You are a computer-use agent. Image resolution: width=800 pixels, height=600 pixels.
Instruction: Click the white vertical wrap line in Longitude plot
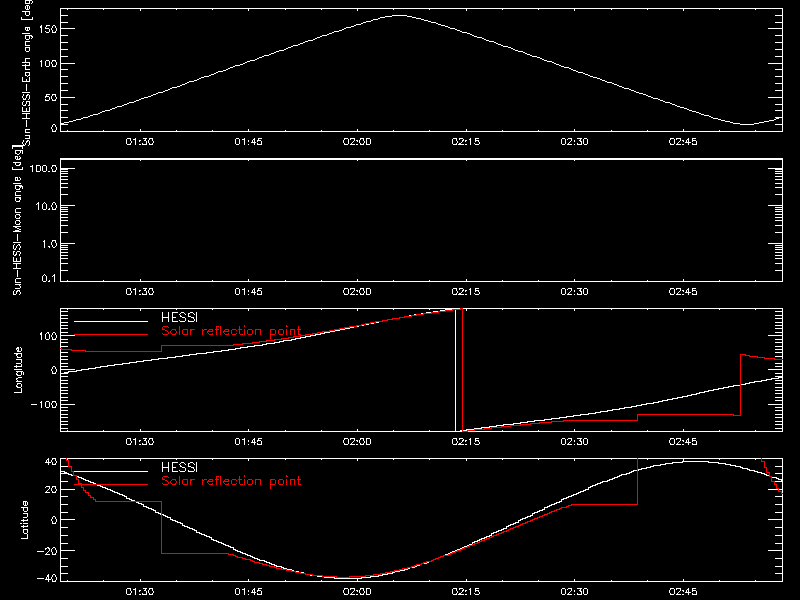tap(455, 370)
